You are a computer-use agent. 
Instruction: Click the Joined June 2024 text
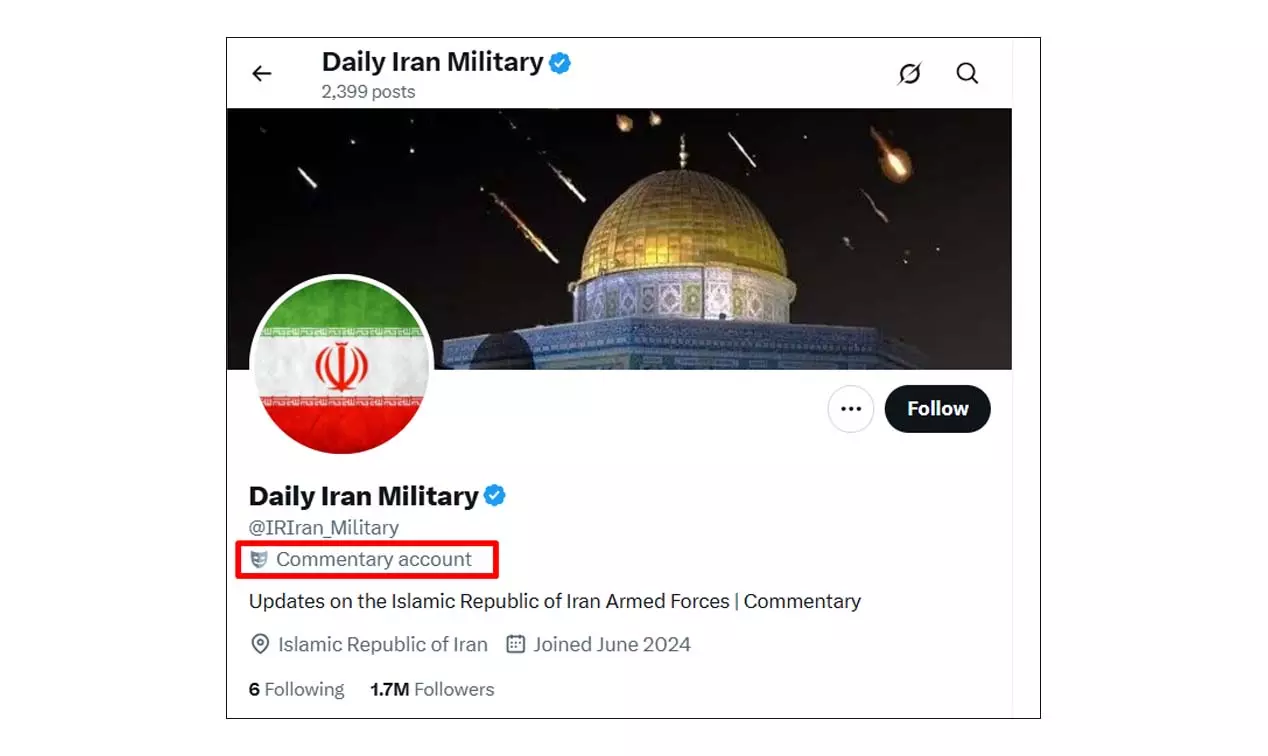[x=612, y=644]
